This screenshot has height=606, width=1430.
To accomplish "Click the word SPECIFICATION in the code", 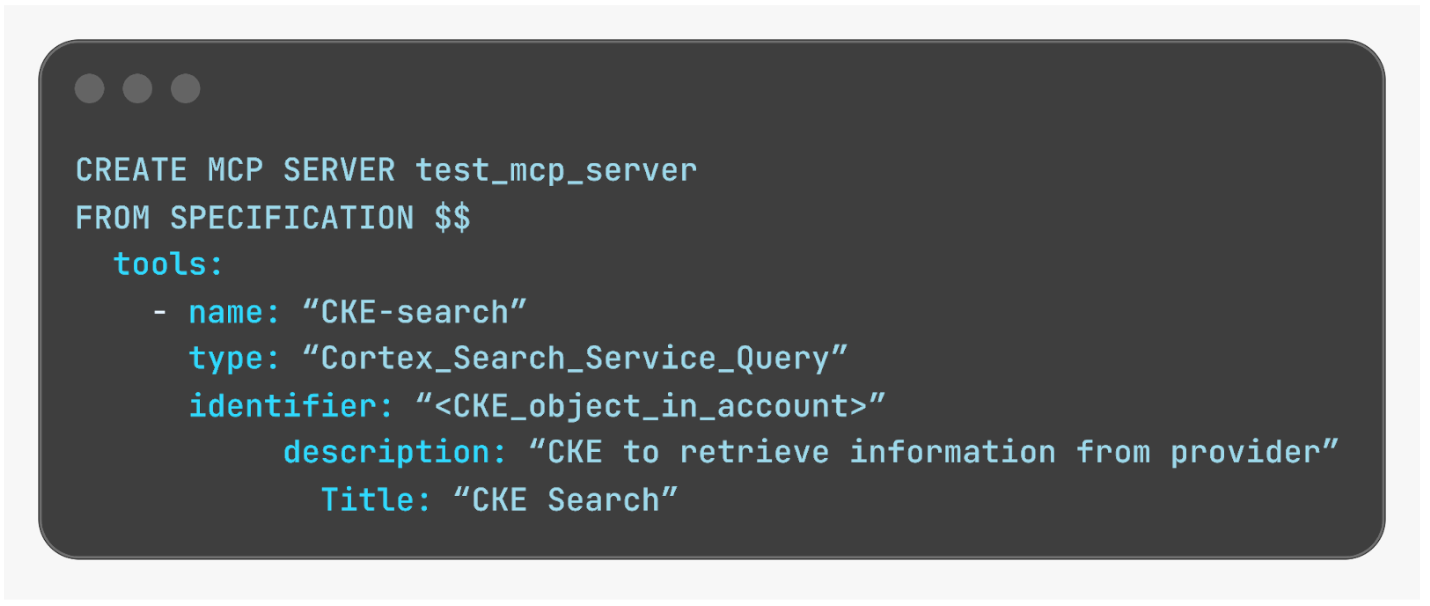I will (x=292, y=218).
